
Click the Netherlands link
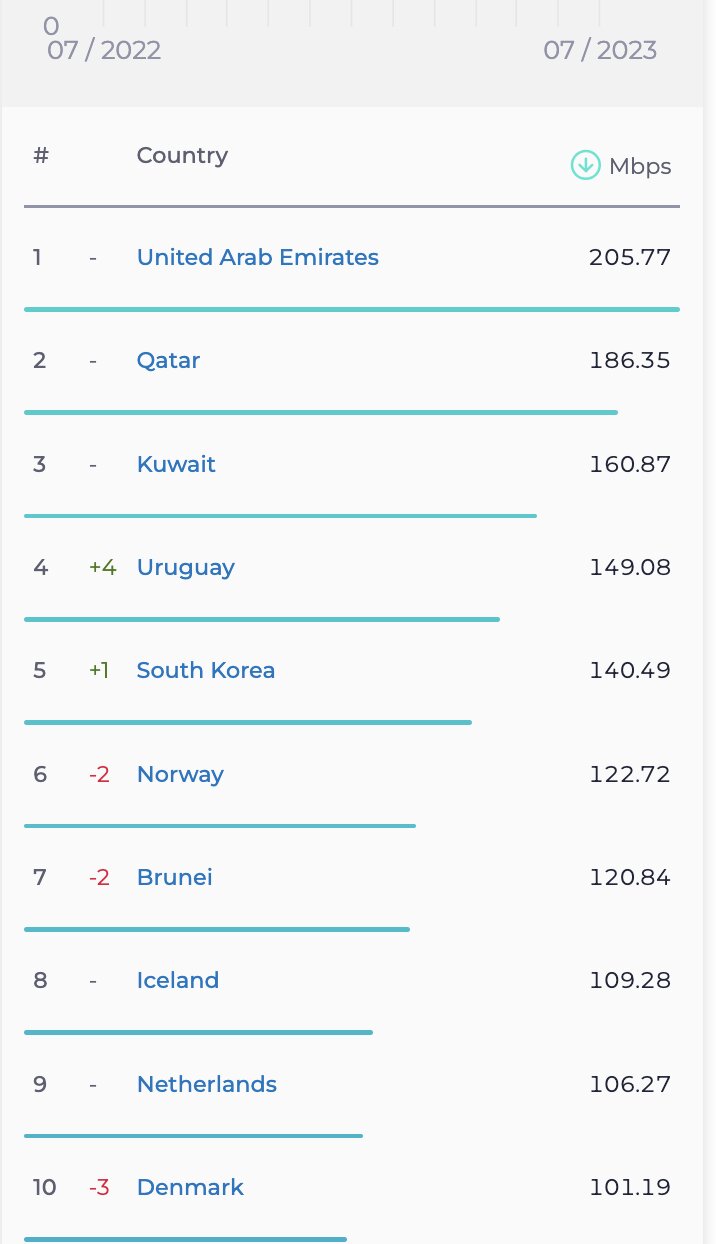(x=206, y=1085)
